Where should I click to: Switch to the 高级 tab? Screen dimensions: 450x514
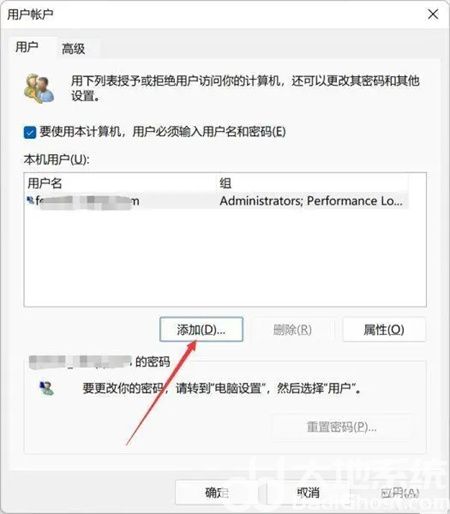coord(73,49)
